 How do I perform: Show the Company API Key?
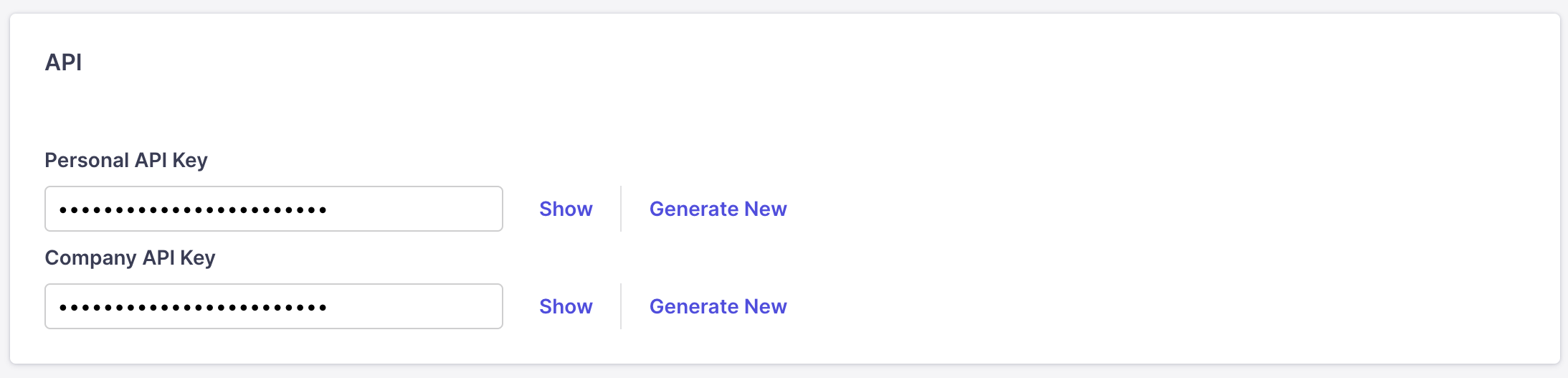pyautogui.click(x=566, y=306)
